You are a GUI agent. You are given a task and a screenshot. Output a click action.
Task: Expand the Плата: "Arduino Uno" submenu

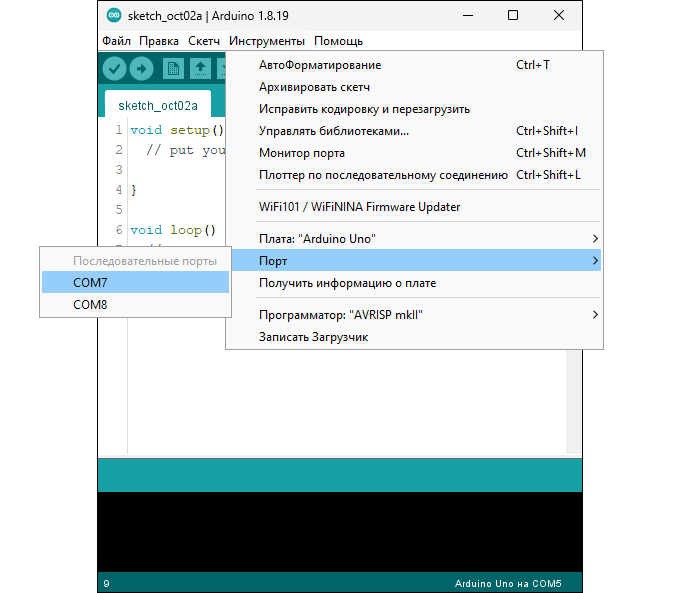[414, 239]
